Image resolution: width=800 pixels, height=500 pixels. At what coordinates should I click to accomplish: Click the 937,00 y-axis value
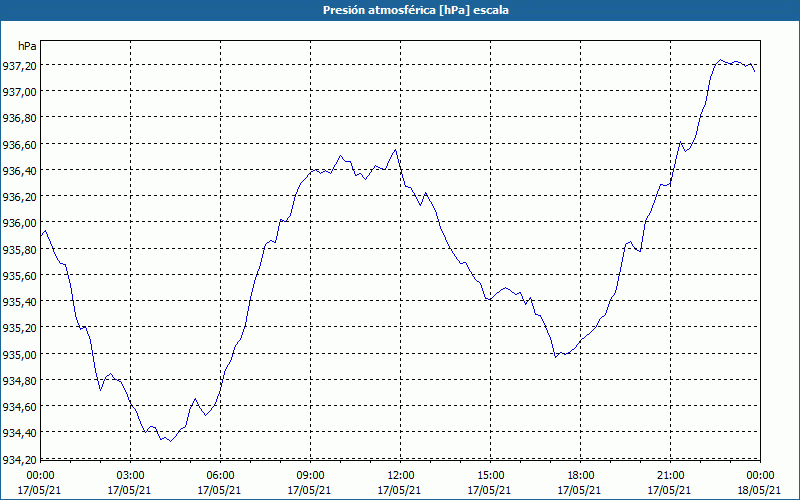pos(20,91)
